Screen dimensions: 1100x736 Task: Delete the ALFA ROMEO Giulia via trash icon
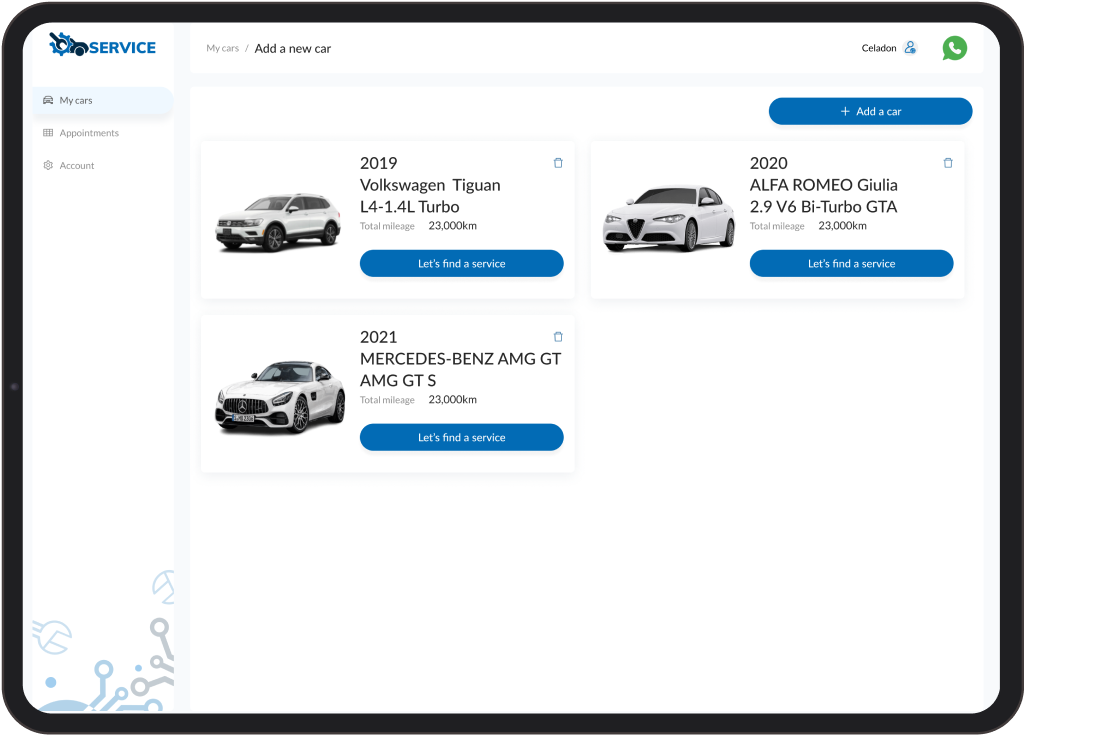click(948, 162)
